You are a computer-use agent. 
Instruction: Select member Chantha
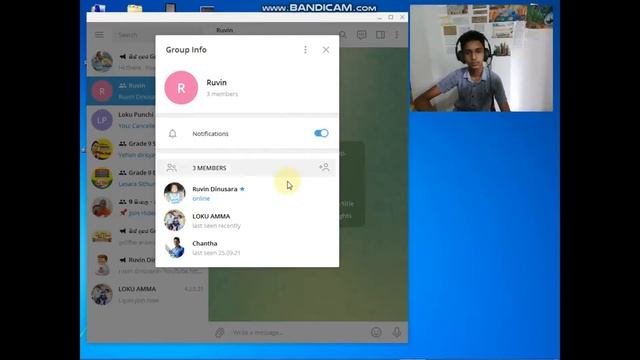pos(247,247)
